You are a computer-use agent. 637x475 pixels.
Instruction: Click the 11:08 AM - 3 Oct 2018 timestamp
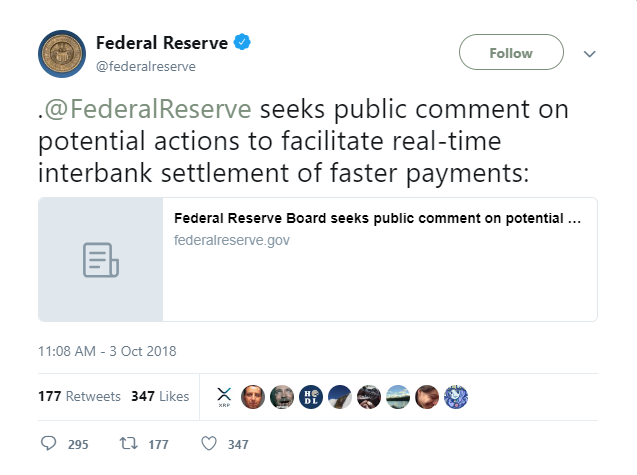point(106,352)
